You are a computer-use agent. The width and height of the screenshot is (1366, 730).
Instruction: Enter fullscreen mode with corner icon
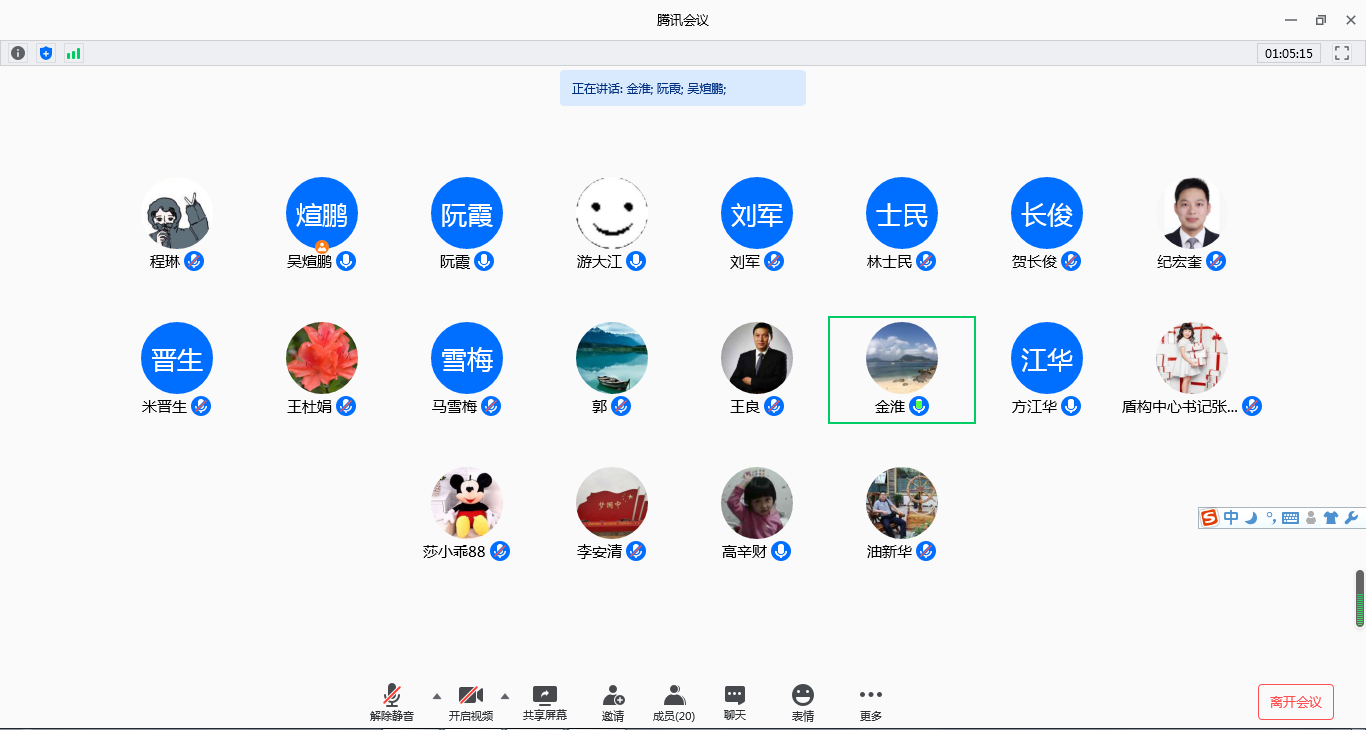pyautogui.click(x=1342, y=53)
